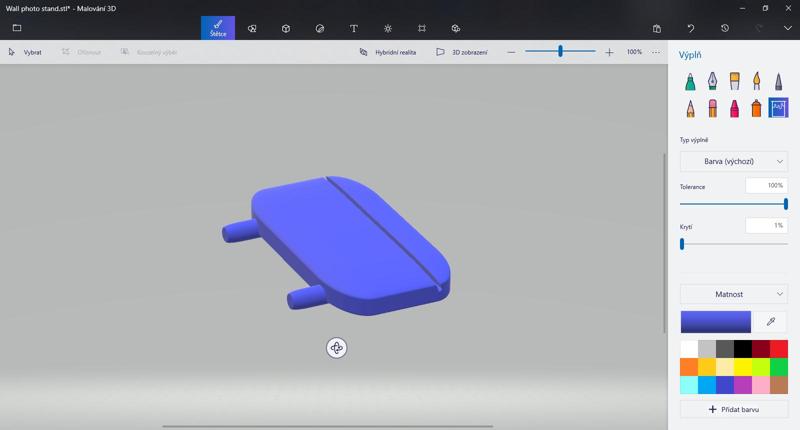Viewport: 800px width, 430px height.
Task: Choose the purple color swatch
Action: (x=743, y=385)
